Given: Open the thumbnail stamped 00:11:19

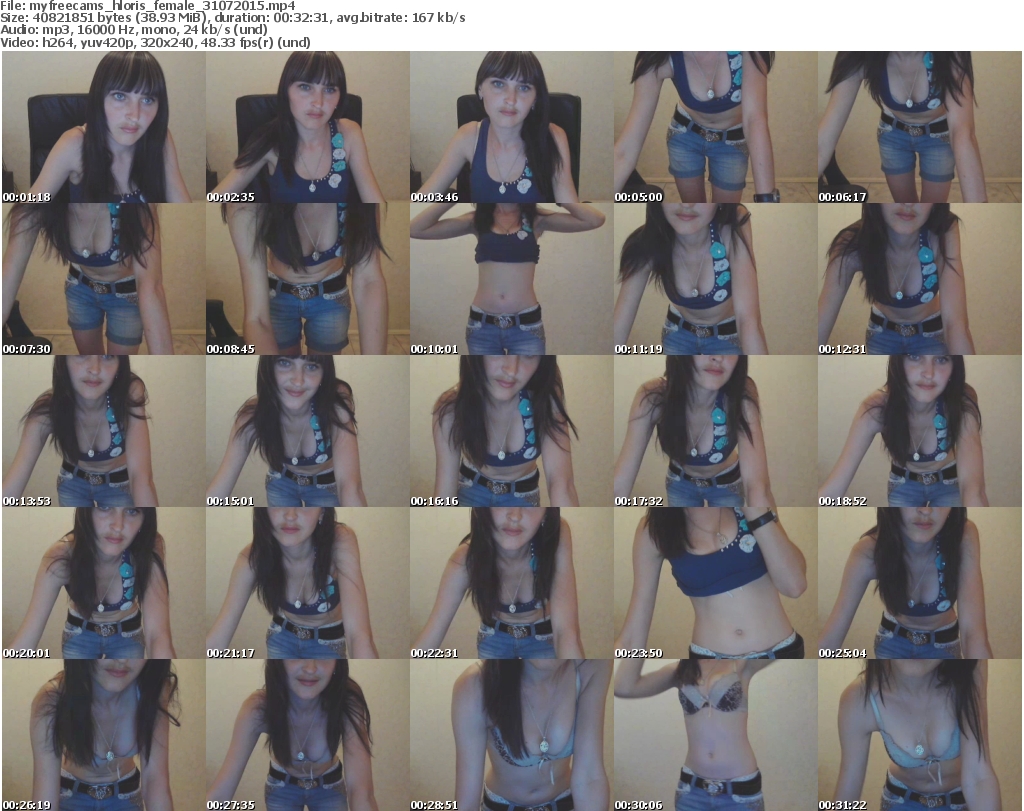Looking at the screenshot, I should point(715,279).
